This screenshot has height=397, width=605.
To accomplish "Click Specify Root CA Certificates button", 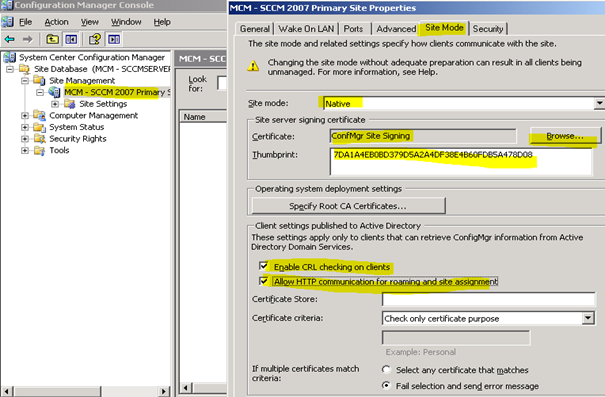I will [348, 206].
